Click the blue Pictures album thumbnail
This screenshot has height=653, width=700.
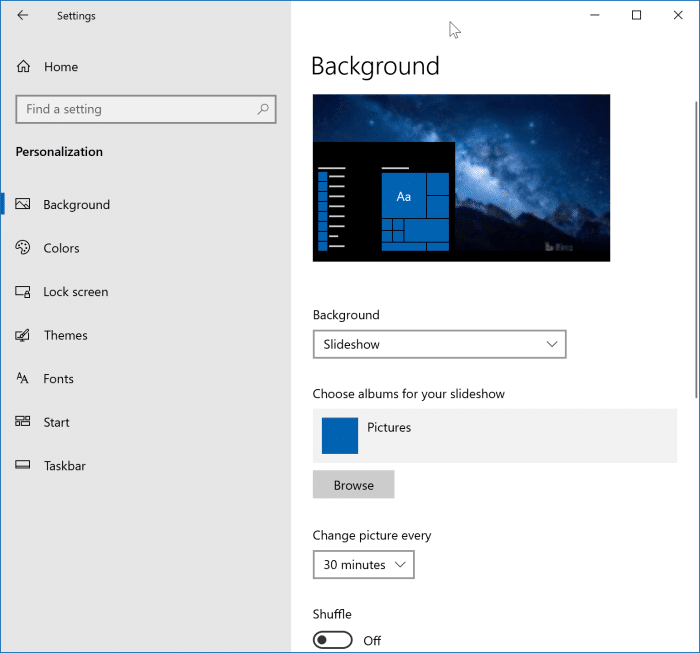pos(340,436)
